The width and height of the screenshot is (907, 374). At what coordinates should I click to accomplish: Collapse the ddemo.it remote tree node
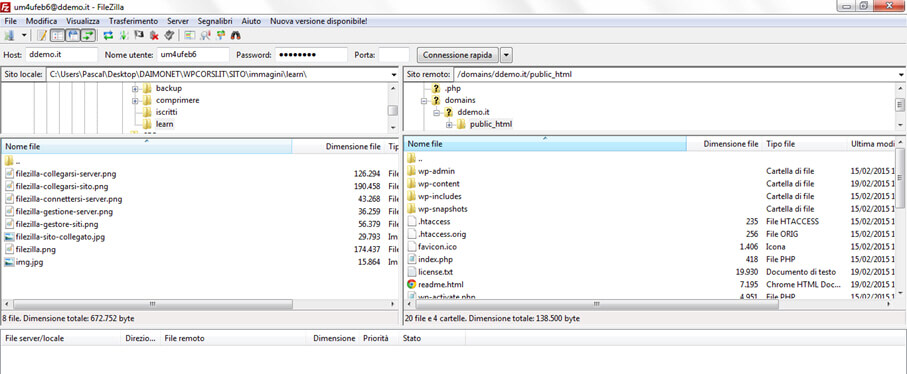point(438,112)
